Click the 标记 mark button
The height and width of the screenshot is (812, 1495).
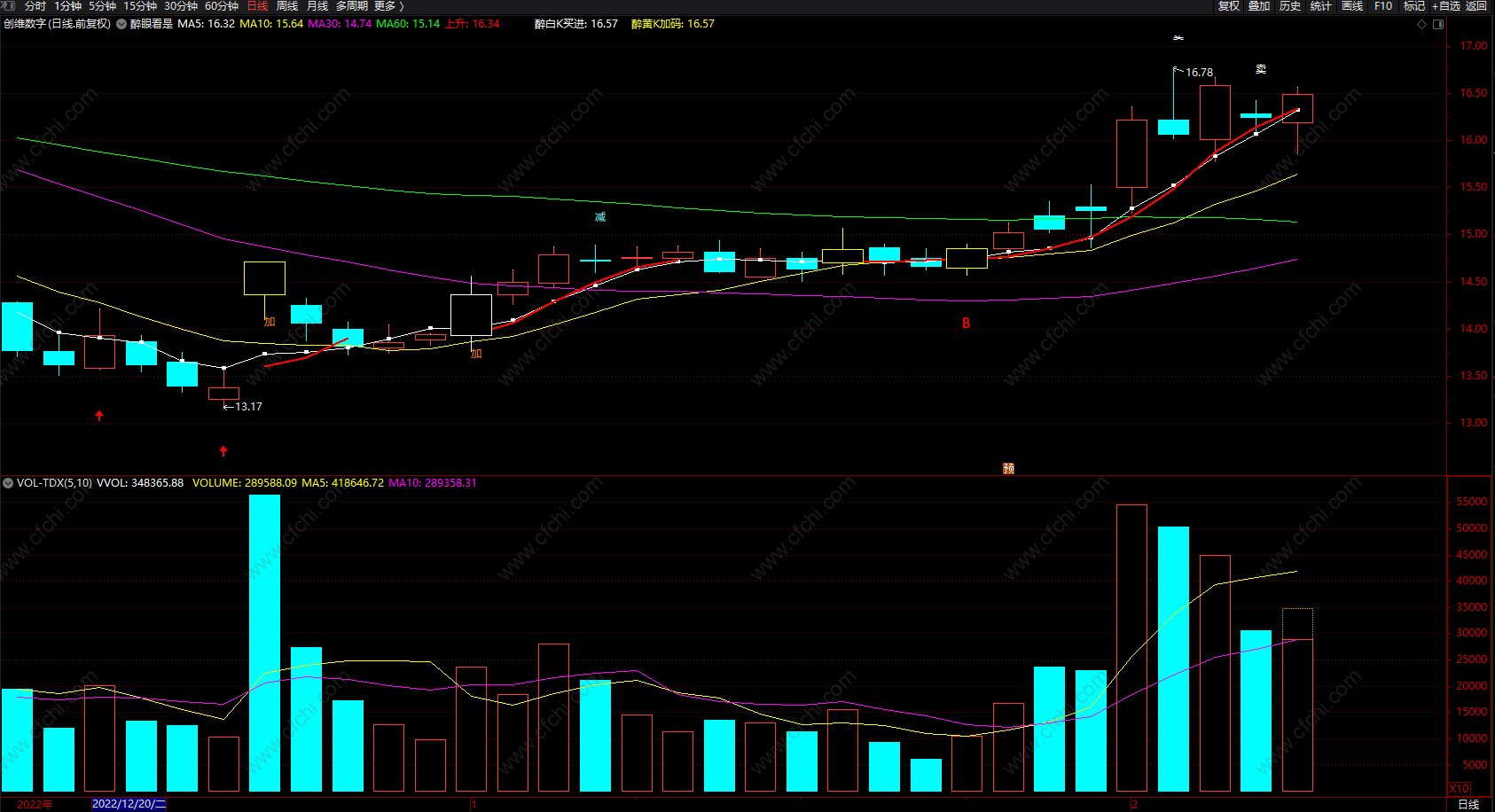click(1414, 6)
